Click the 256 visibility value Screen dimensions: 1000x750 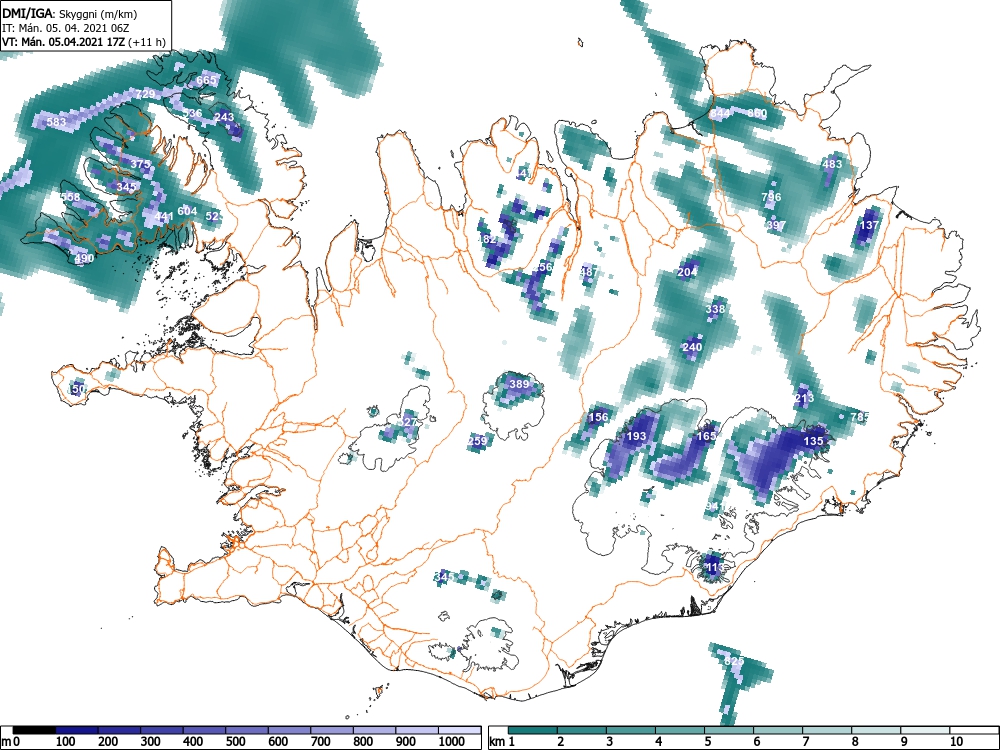click(543, 267)
